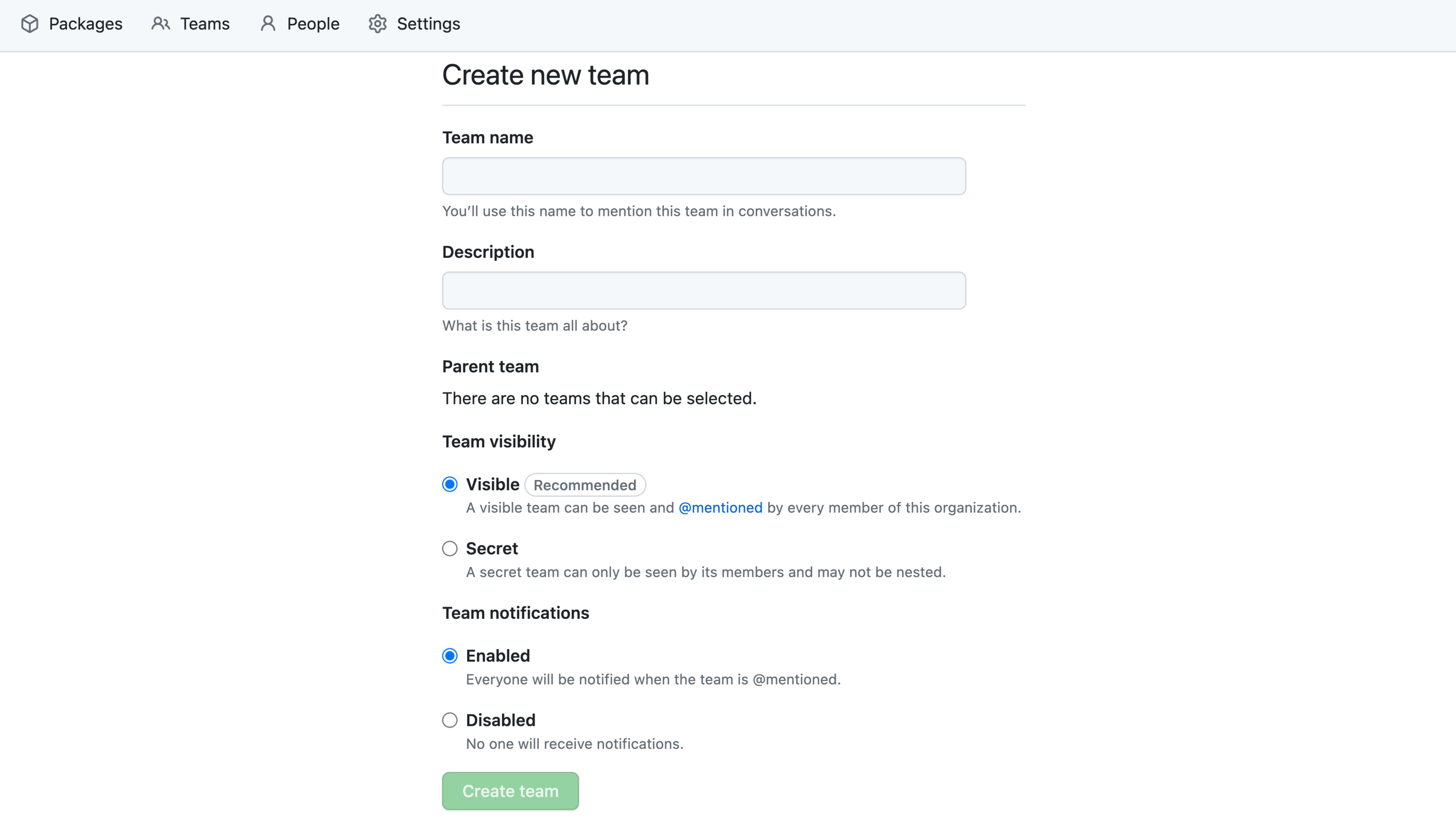Toggle notifications off via Disabled label
1456x819 pixels.
click(x=499, y=719)
